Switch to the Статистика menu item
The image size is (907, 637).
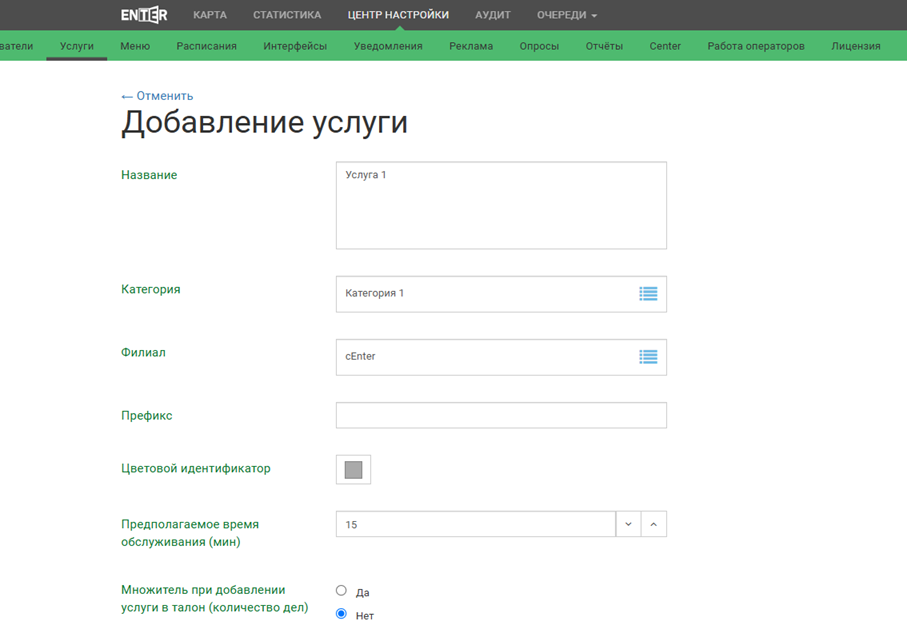point(287,15)
